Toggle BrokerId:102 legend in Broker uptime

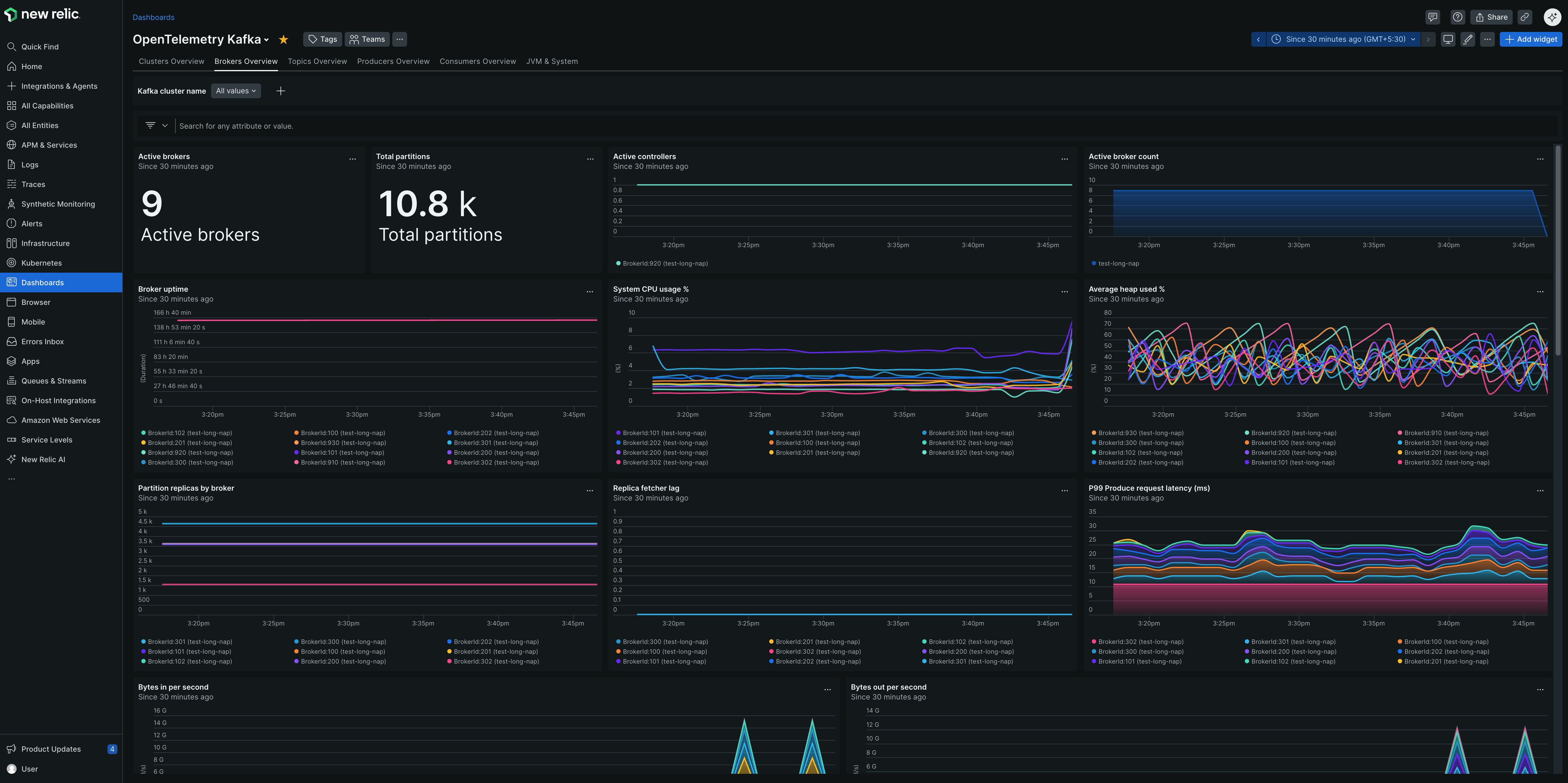tap(189, 433)
